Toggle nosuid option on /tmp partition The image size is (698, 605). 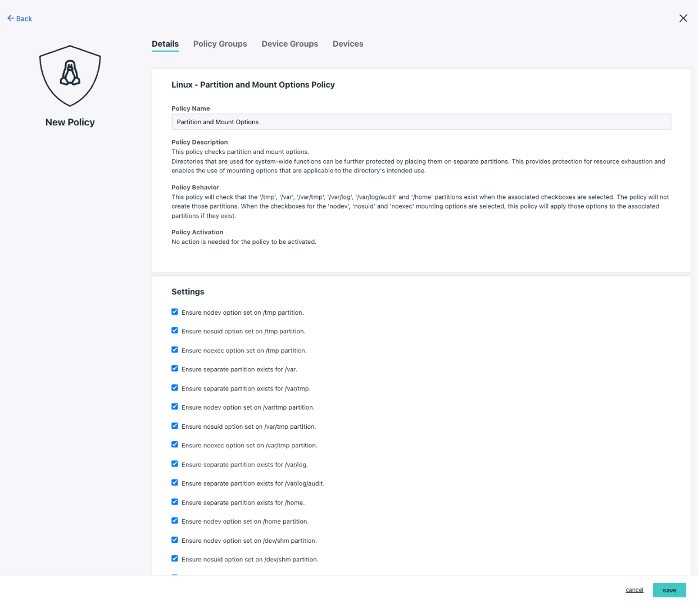(175, 331)
